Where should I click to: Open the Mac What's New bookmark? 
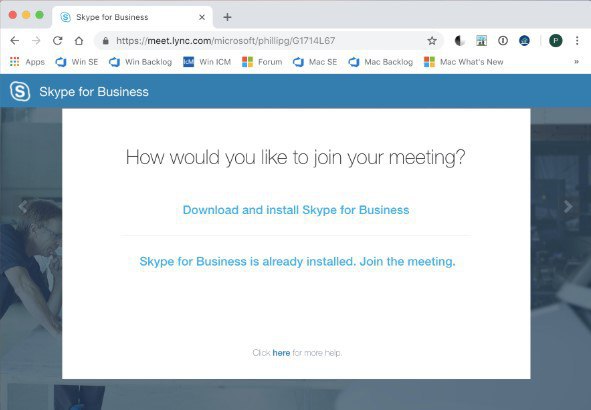[x=464, y=62]
